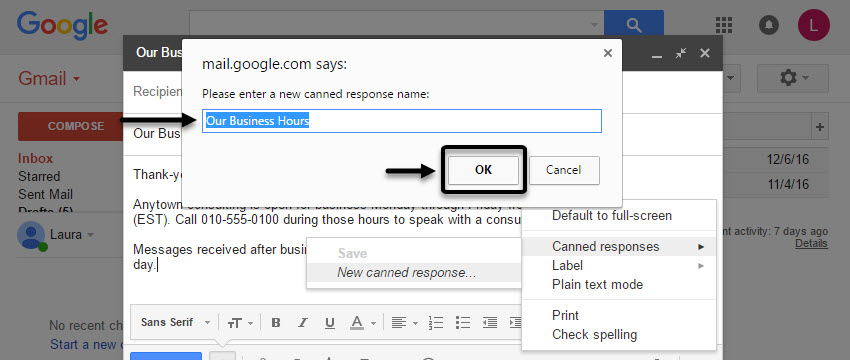Click the email dated 12/6/16

click(x=788, y=159)
